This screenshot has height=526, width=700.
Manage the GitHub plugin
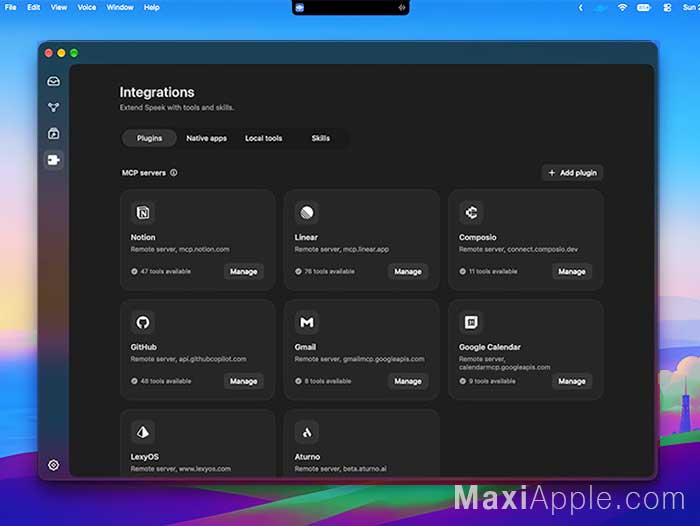click(243, 381)
